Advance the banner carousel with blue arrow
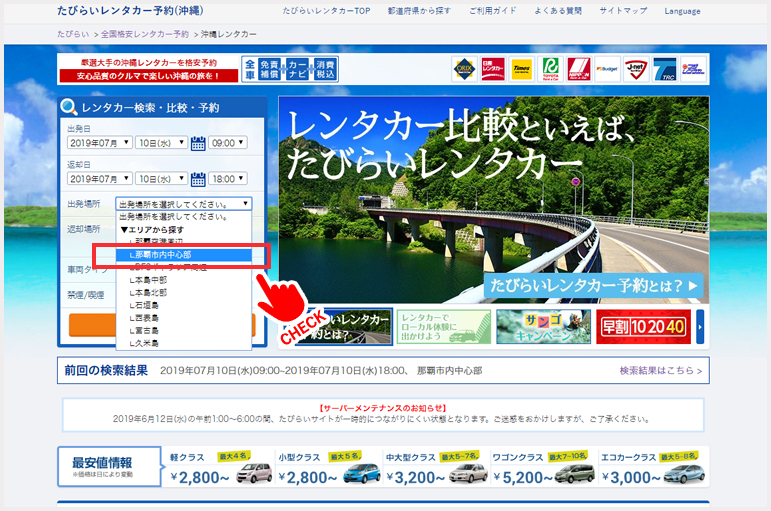 [x=700, y=327]
